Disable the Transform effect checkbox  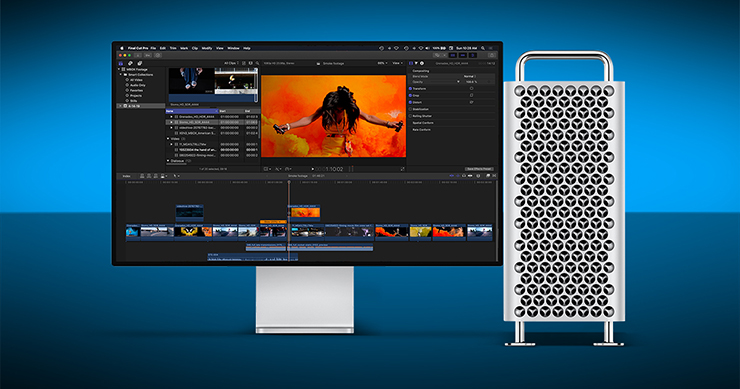(411, 88)
